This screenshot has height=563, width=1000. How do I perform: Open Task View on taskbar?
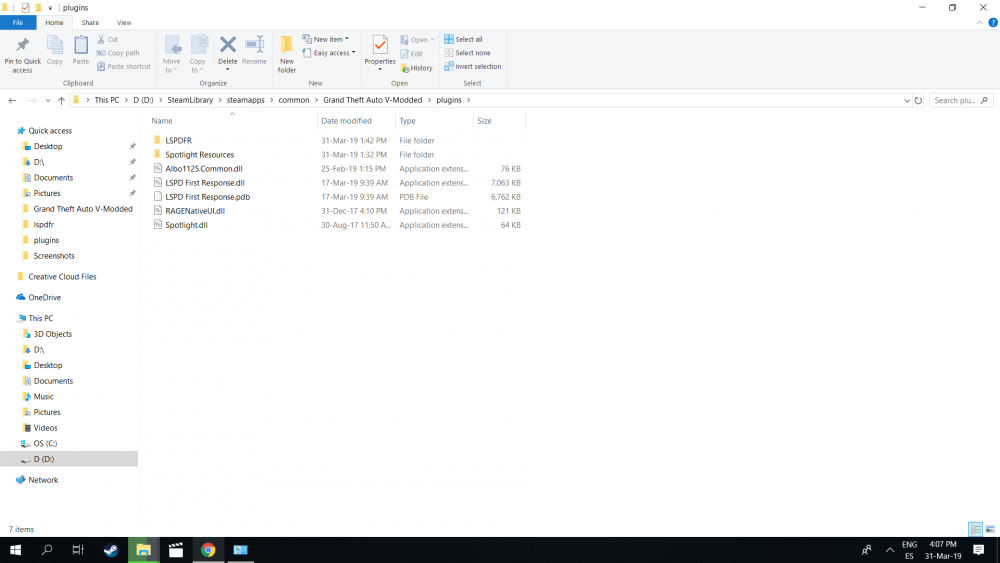[x=78, y=550]
